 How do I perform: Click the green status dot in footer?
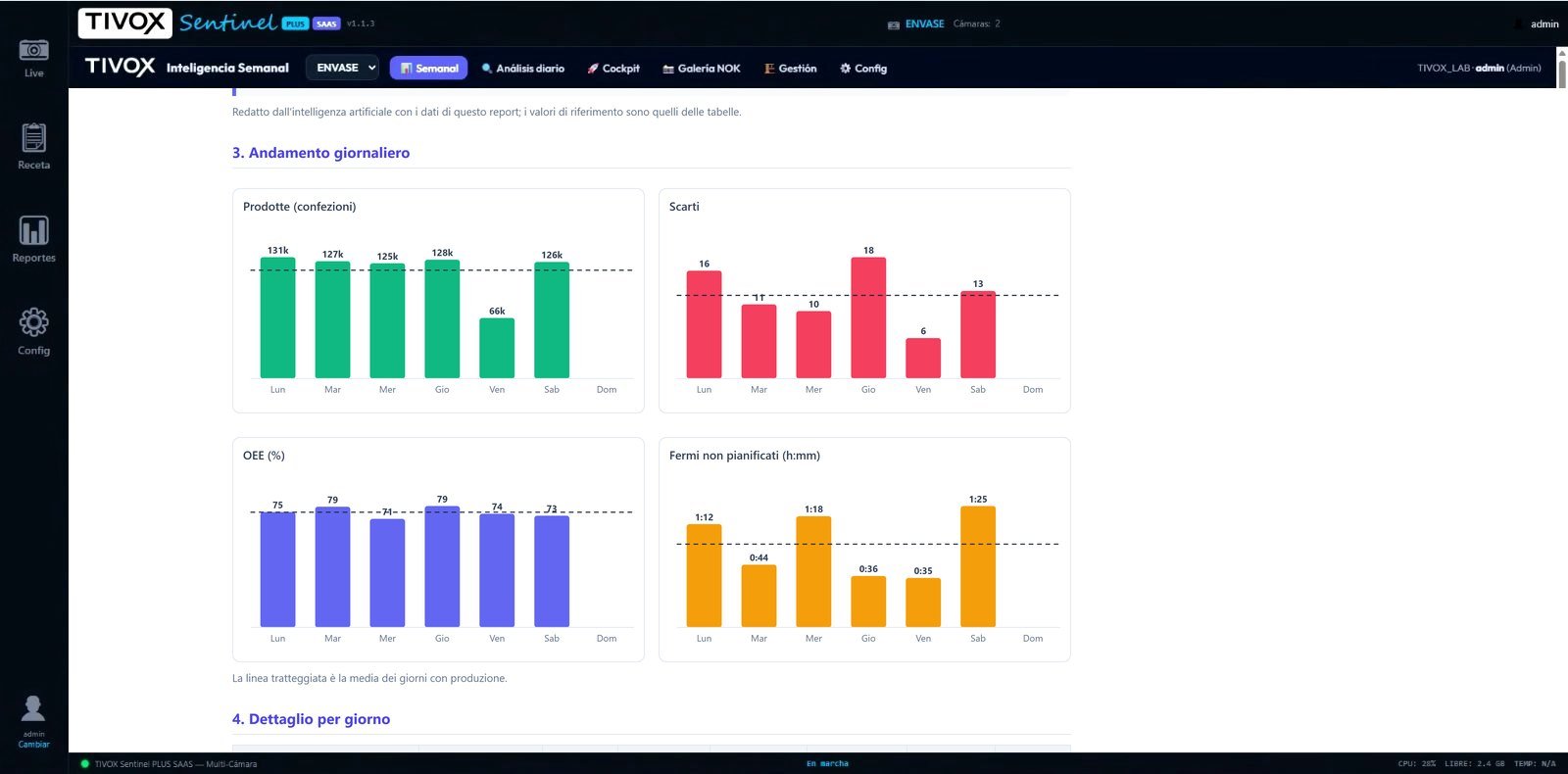point(84,764)
